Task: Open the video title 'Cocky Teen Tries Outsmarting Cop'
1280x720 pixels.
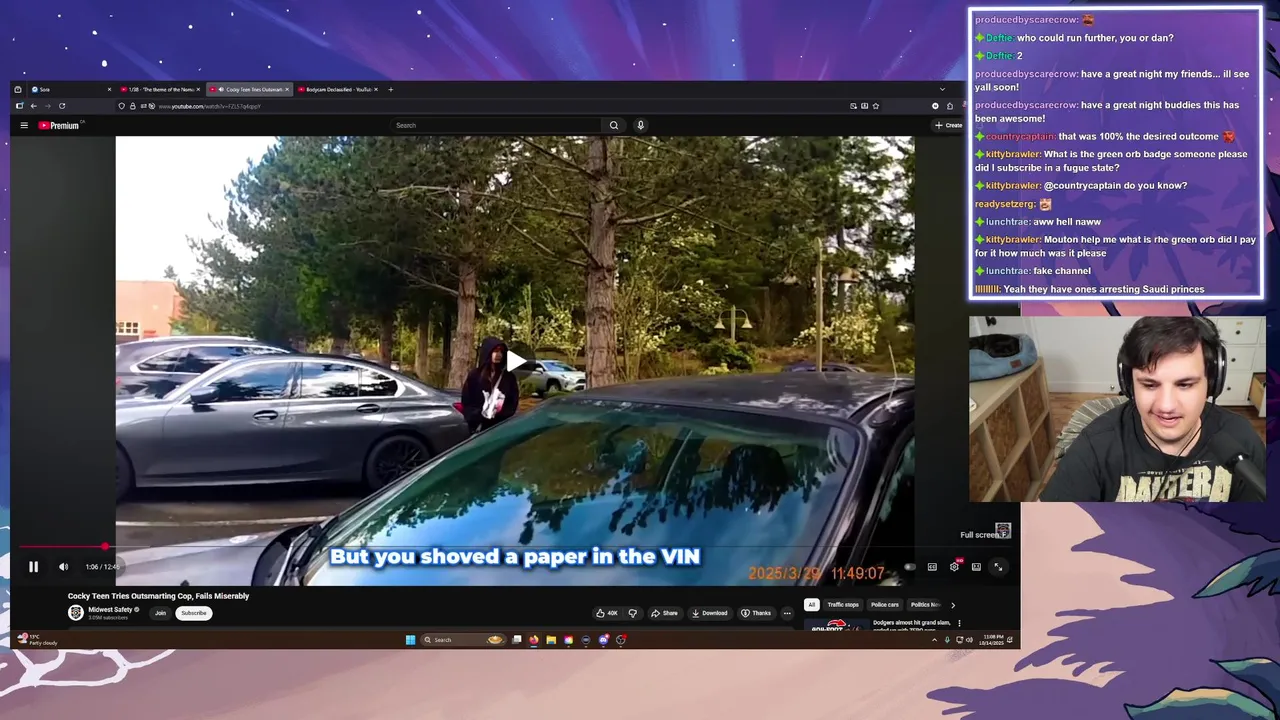Action: 158,596
